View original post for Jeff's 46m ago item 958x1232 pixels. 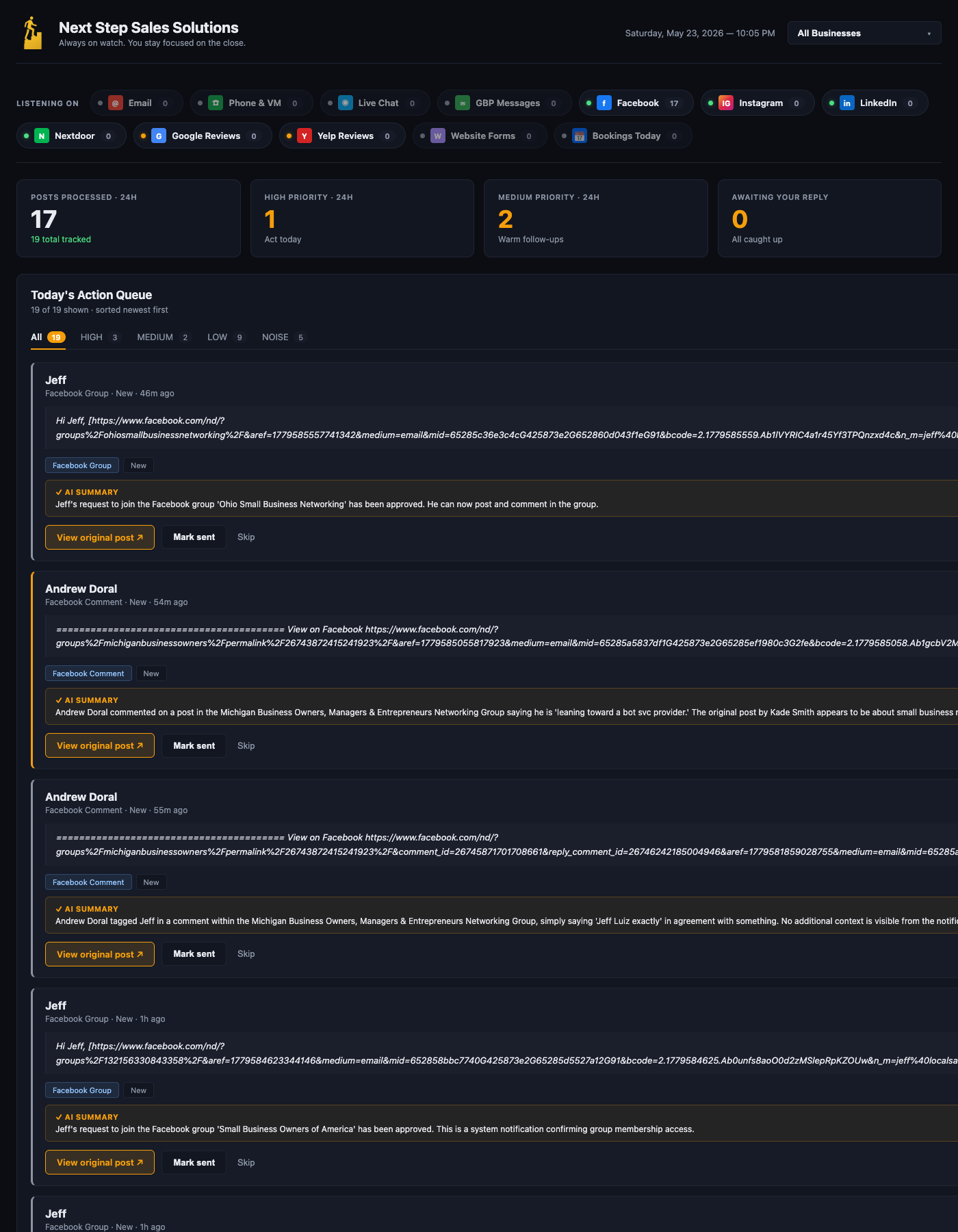coord(100,537)
